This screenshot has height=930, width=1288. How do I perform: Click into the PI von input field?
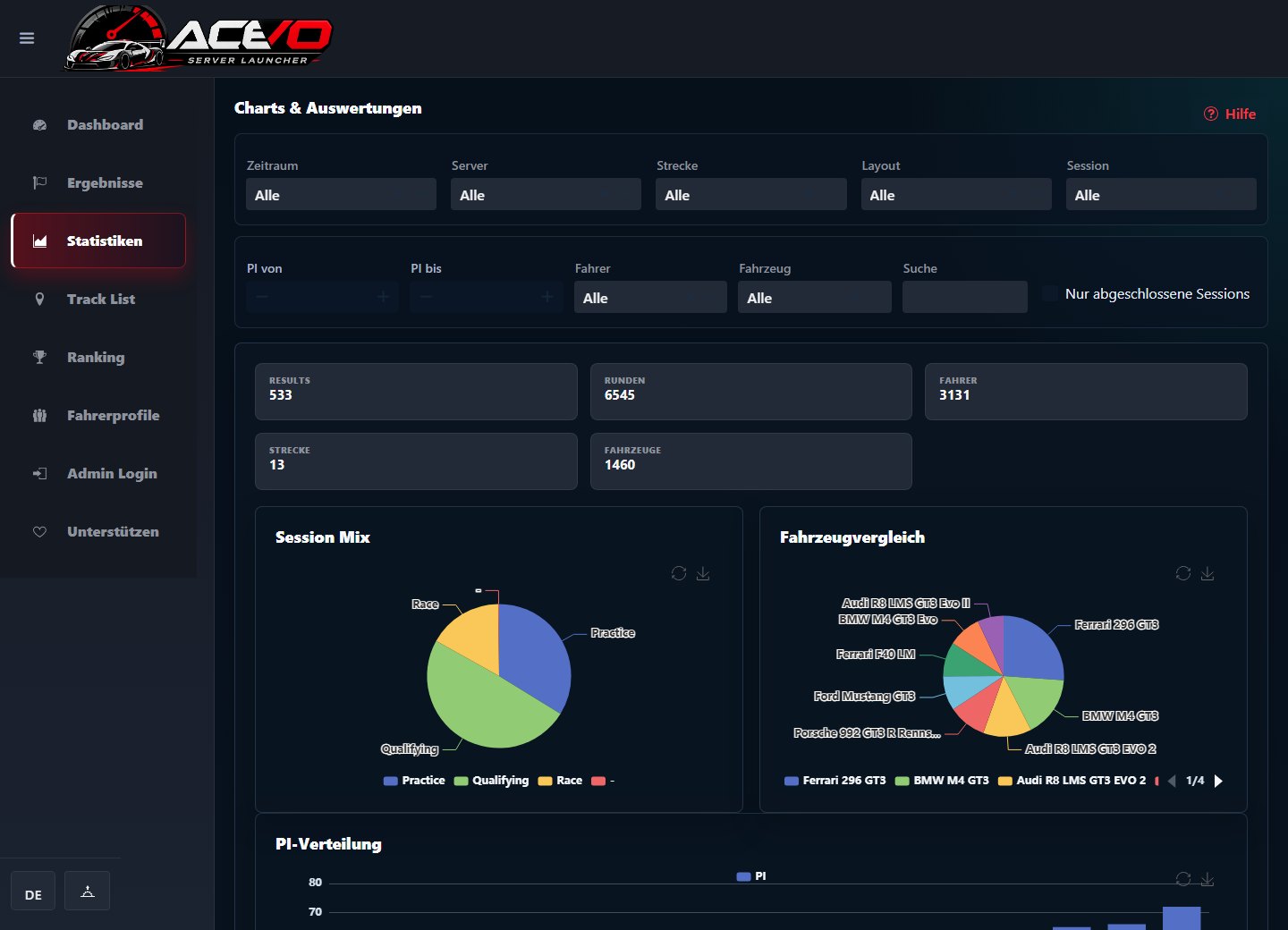323,297
